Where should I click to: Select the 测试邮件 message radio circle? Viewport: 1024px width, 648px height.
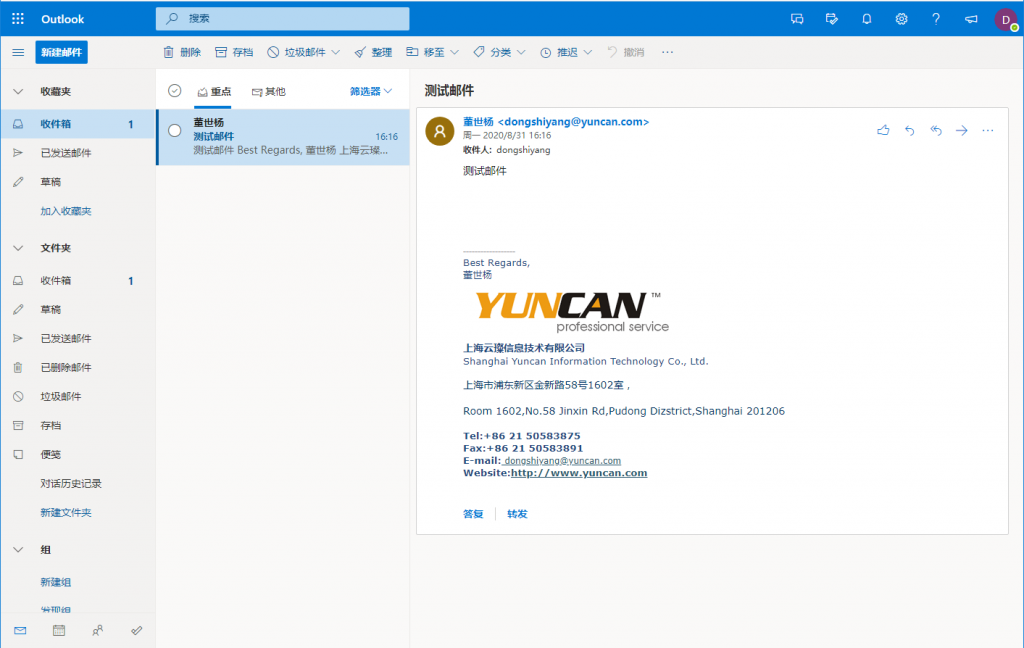174,131
